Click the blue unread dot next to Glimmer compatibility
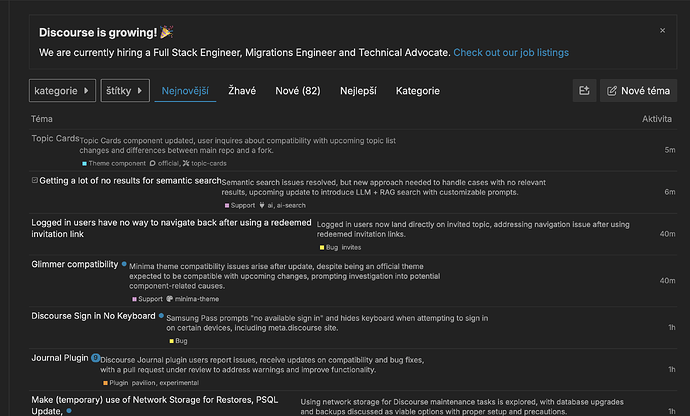This screenshot has height=416, width=690. 124,264
